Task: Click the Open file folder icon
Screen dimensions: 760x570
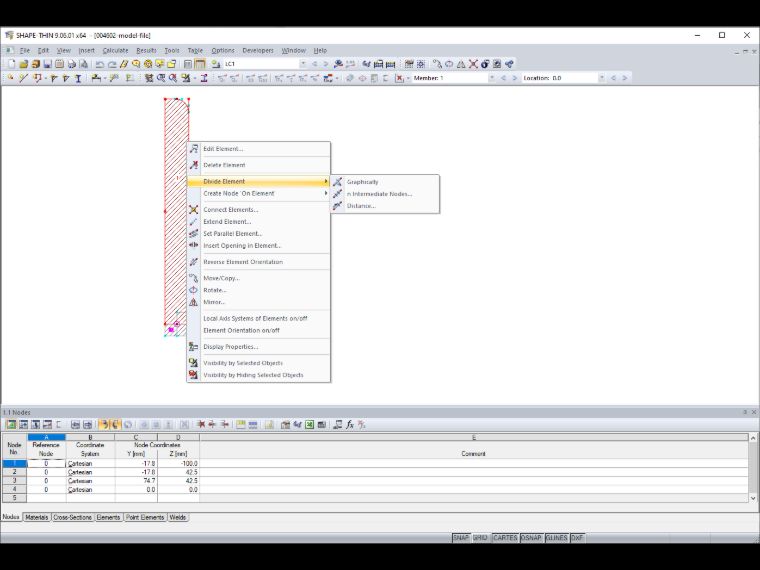Action: click(23, 64)
